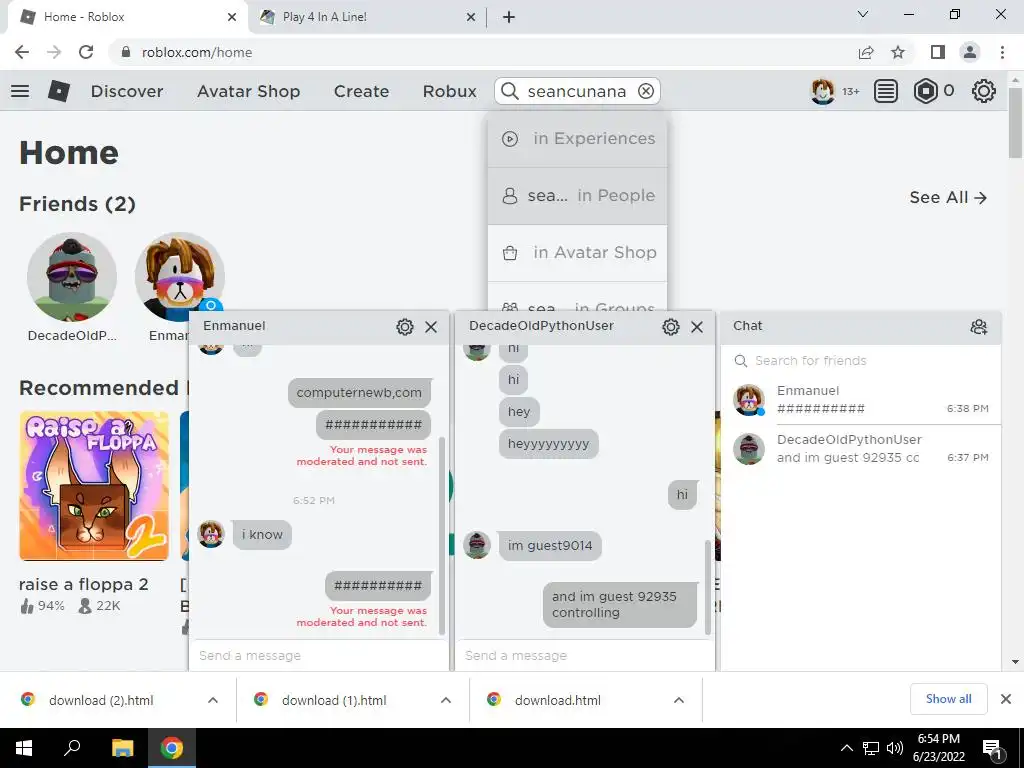Click the raise a floppa 2 title
Screen dimensions: 1024x768
[84, 584]
